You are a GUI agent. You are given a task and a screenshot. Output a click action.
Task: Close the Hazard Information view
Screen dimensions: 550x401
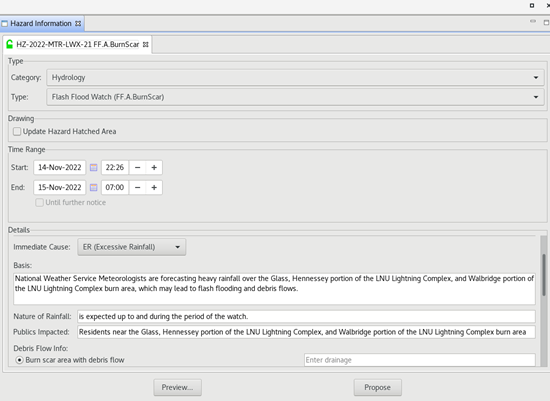pos(78,24)
